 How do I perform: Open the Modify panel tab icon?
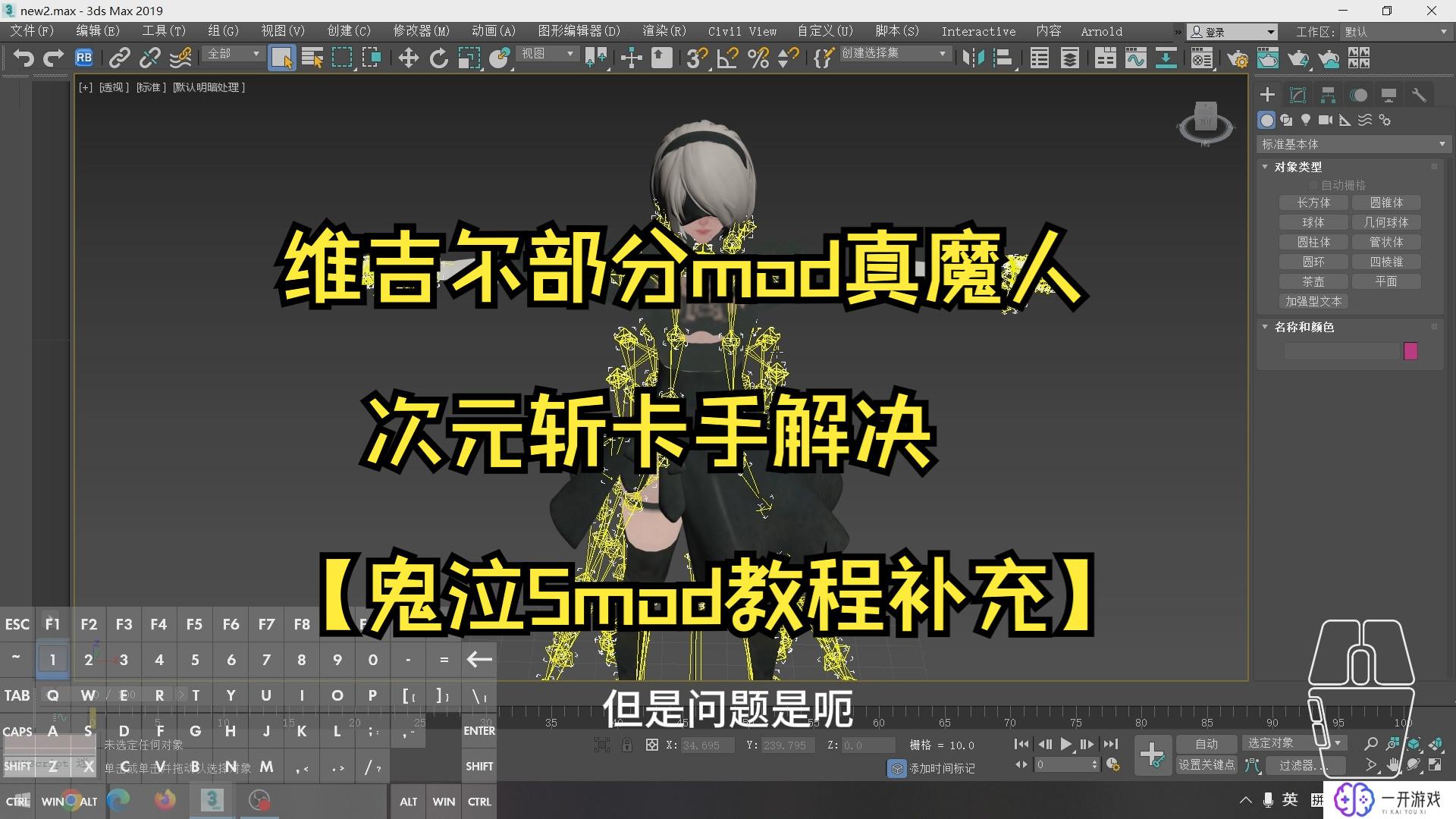pyautogui.click(x=1298, y=95)
